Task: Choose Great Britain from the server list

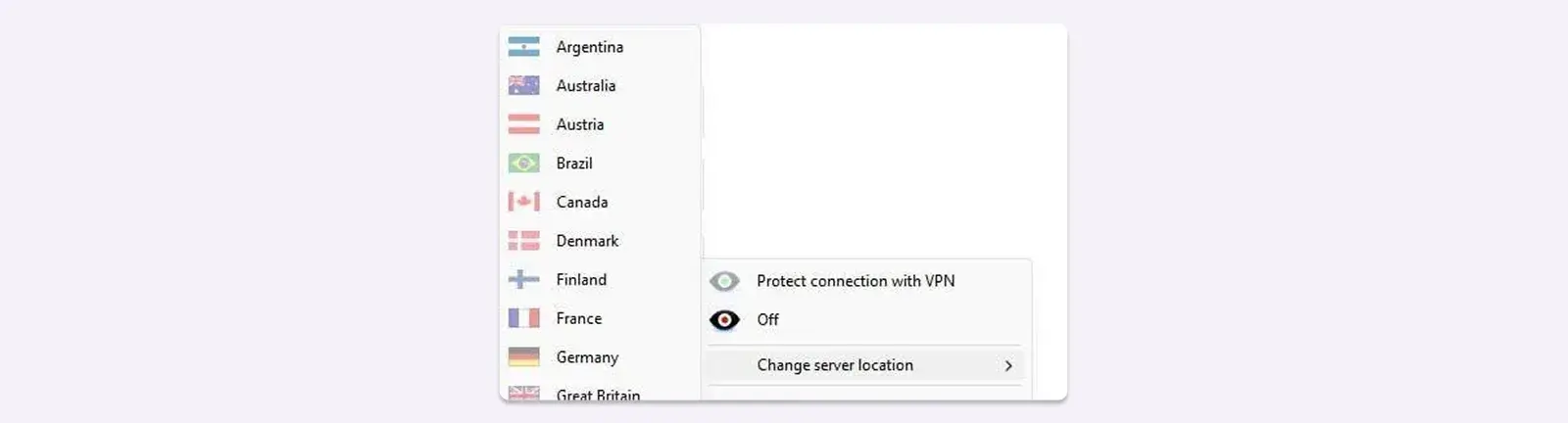Action: 598,394
